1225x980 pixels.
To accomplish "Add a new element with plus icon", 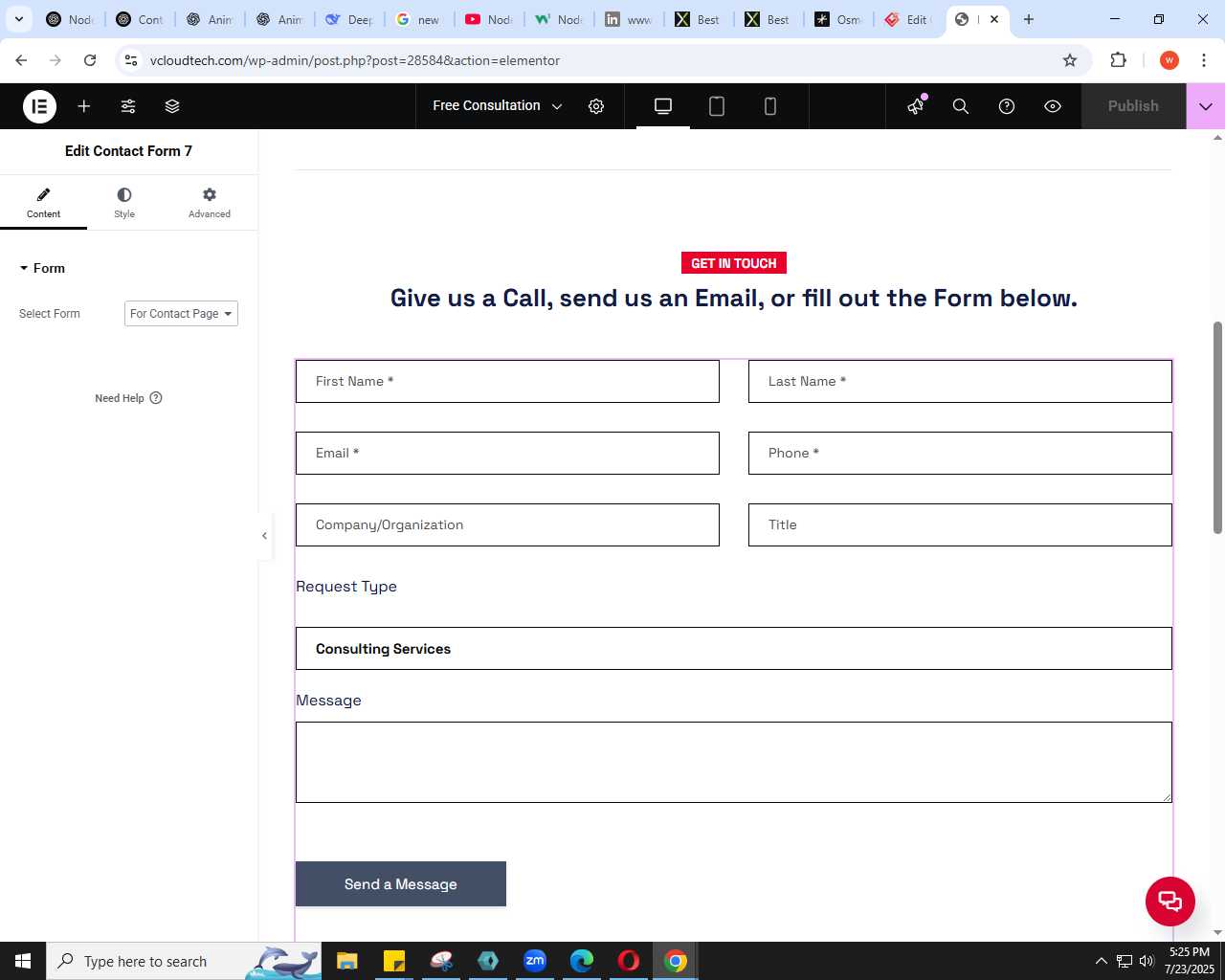I will (84, 106).
